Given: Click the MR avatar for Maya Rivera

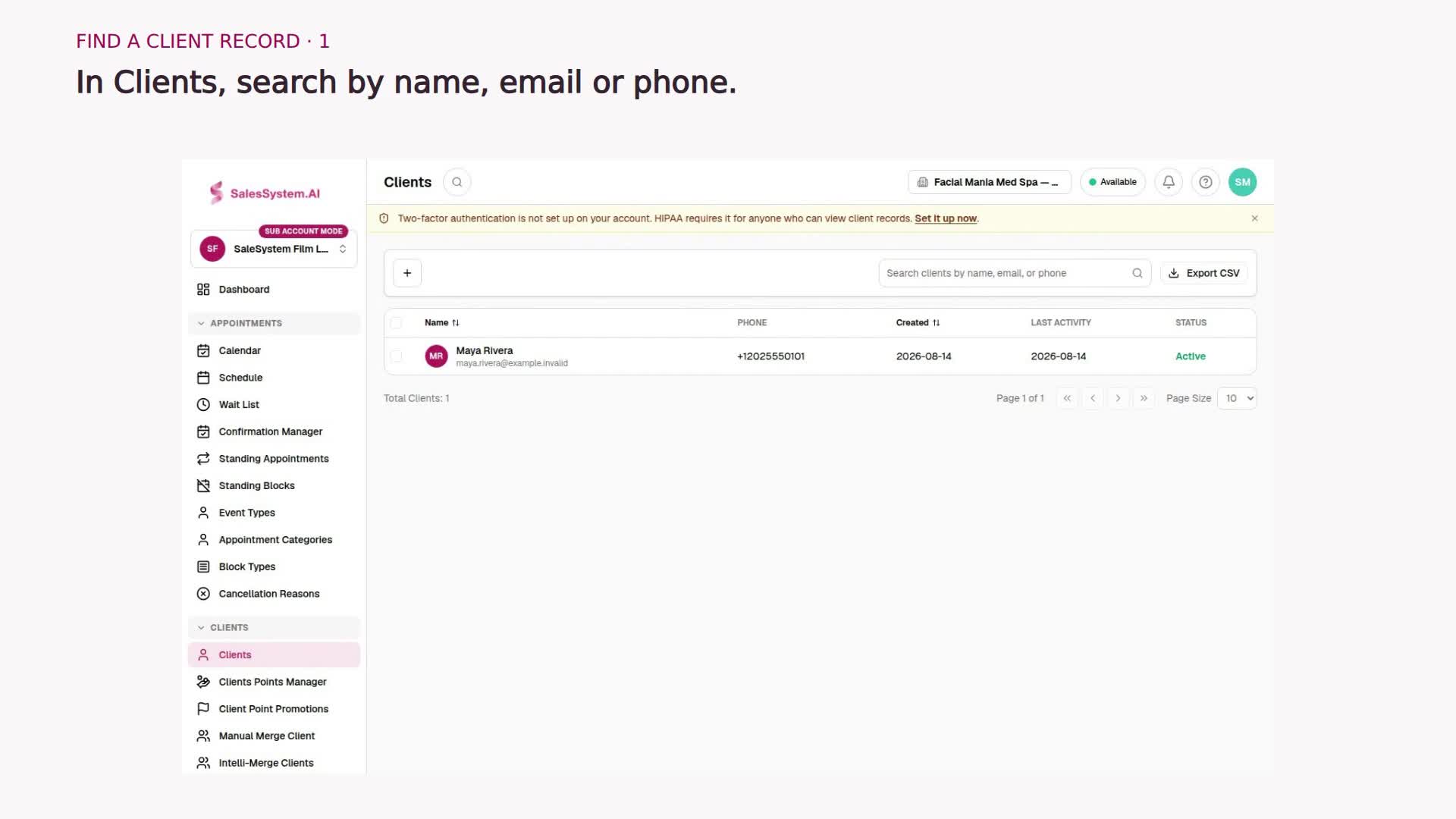Looking at the screenshot, I should (x=436, y=356).
